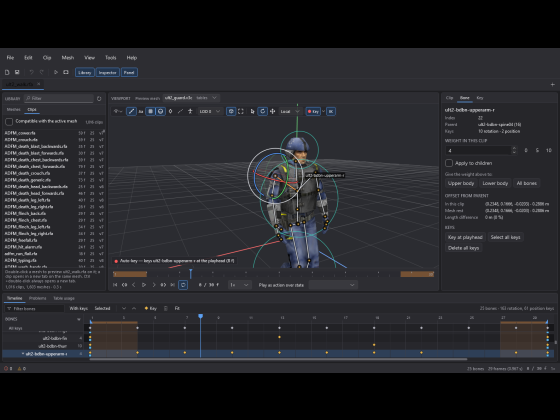Toggle the With keys filter in timeline
The width and height of the screenshot is (560, 420).
tap(79, 308)
